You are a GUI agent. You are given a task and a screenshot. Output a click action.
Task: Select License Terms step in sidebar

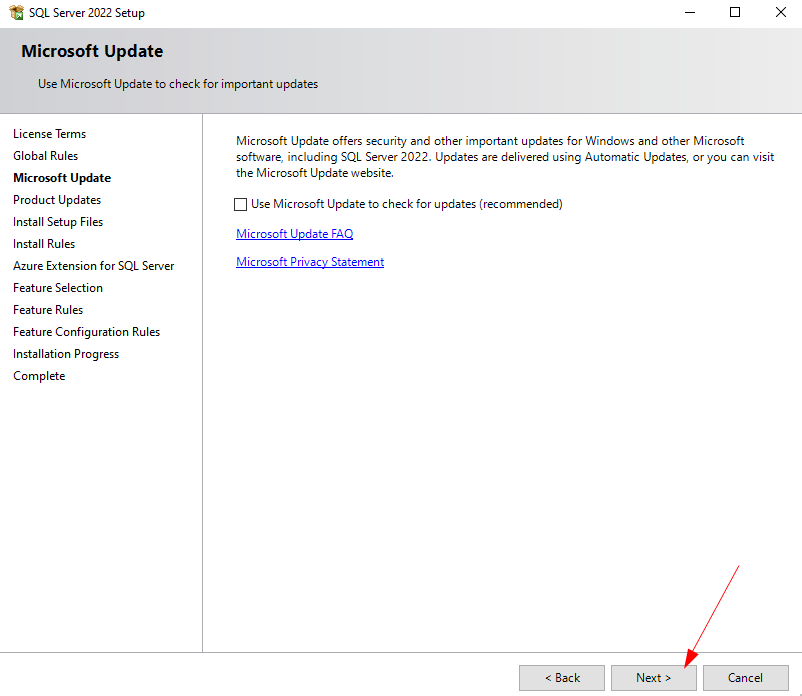(50, 134)
